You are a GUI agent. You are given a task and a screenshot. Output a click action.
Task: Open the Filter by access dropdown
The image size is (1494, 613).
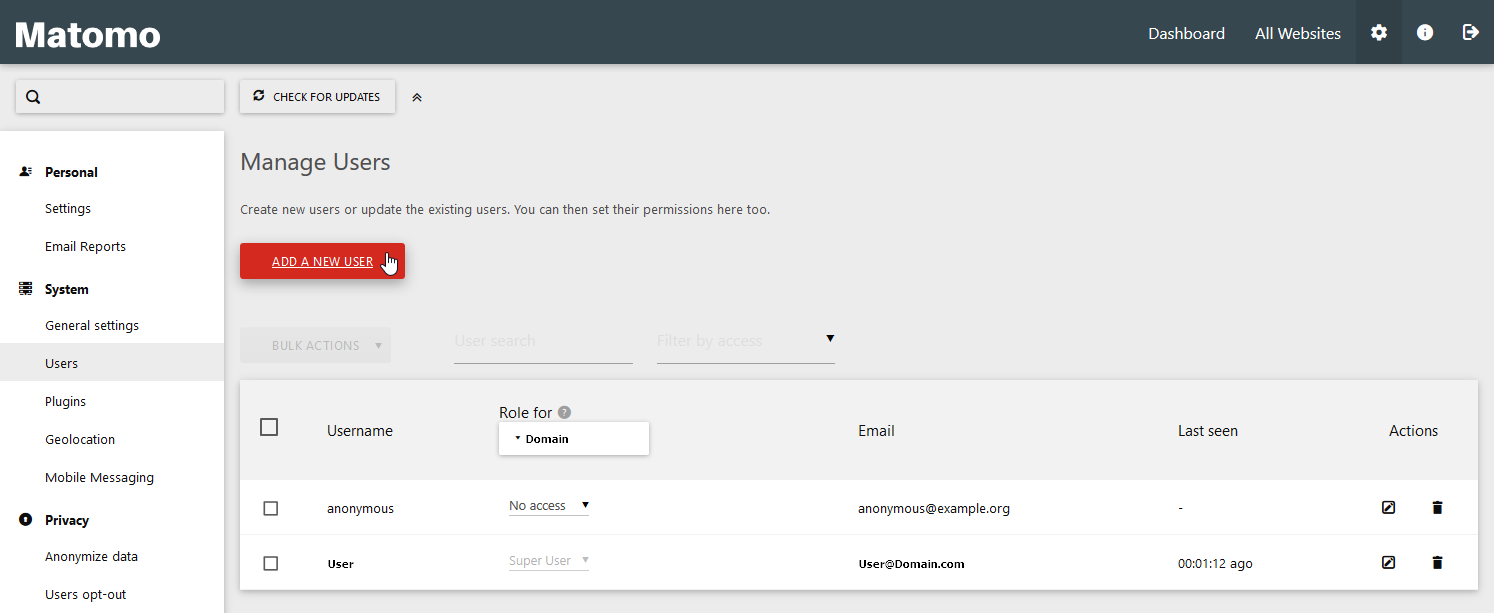coord(746,341)
